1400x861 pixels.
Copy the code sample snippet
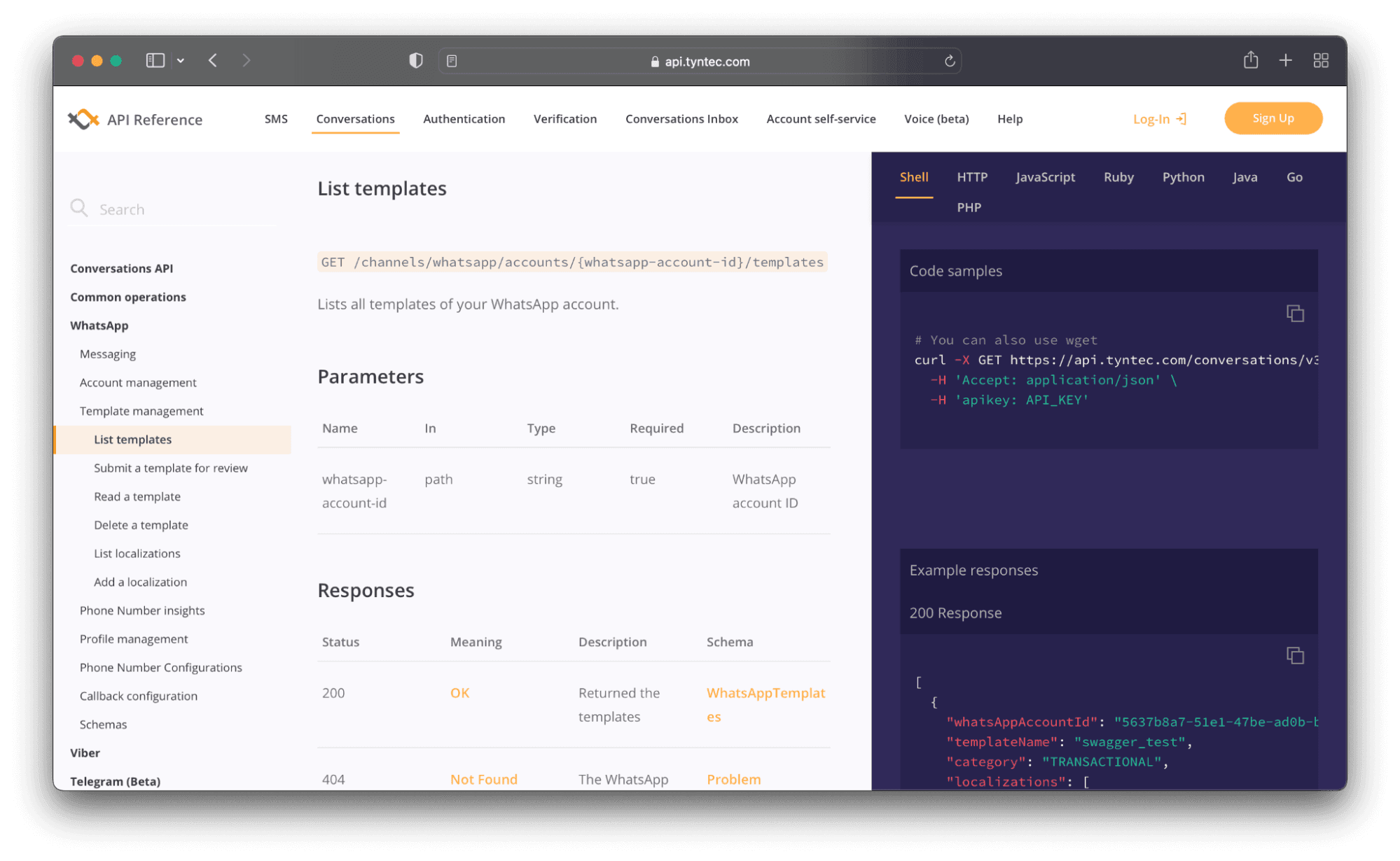1296,313
